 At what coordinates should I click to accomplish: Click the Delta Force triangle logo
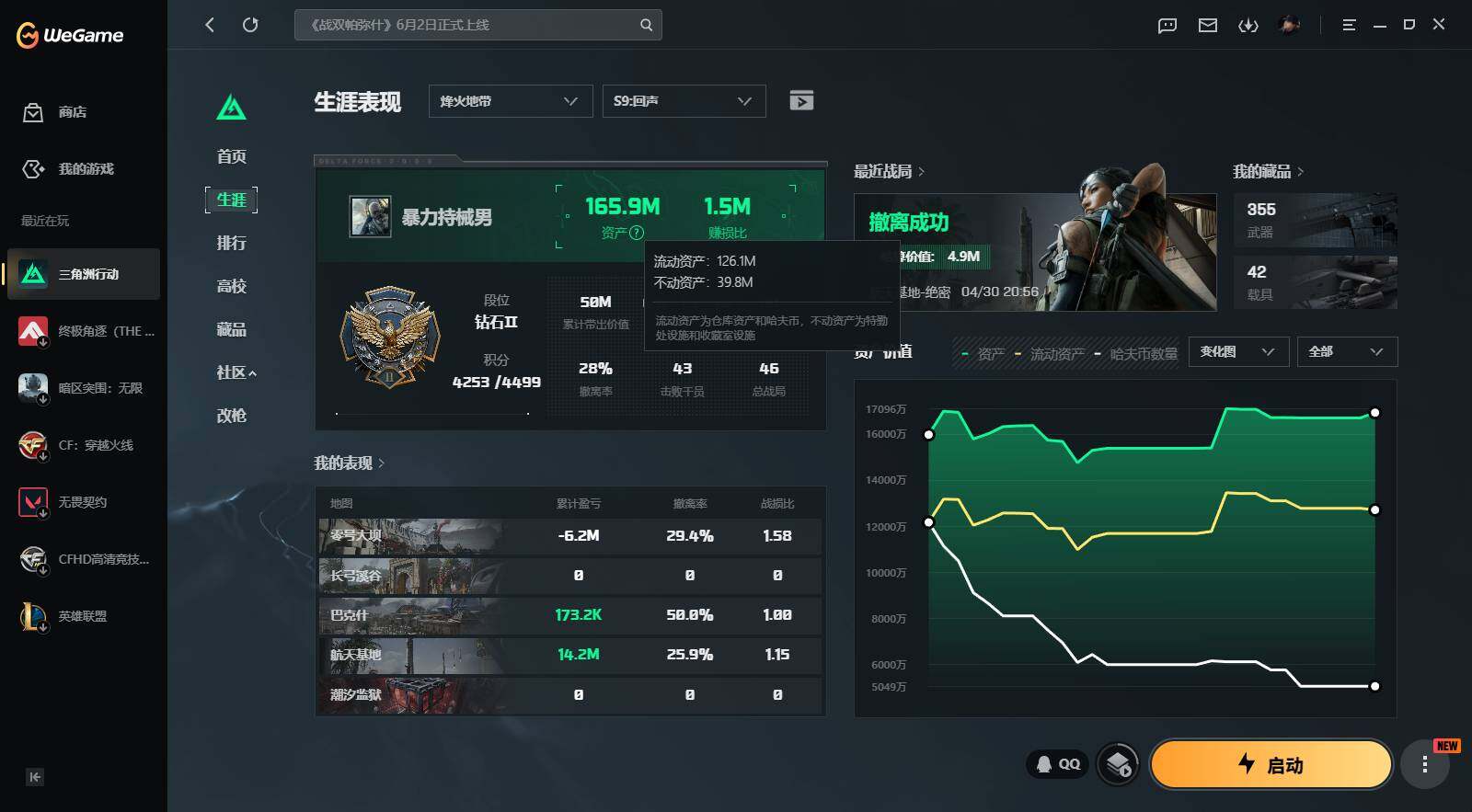[x=231, y=108]
